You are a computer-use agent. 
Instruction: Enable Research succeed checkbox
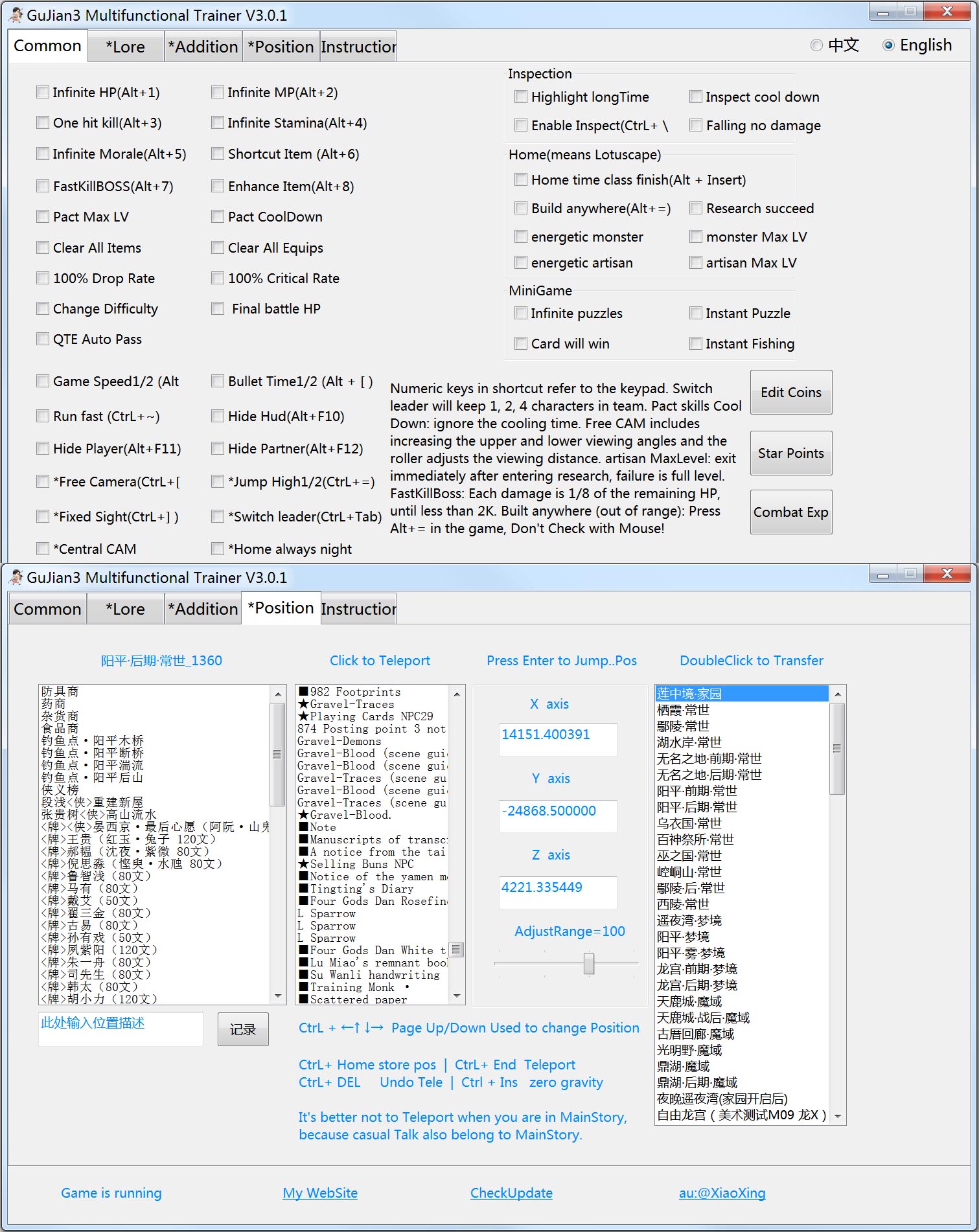(x=696, y=208)
